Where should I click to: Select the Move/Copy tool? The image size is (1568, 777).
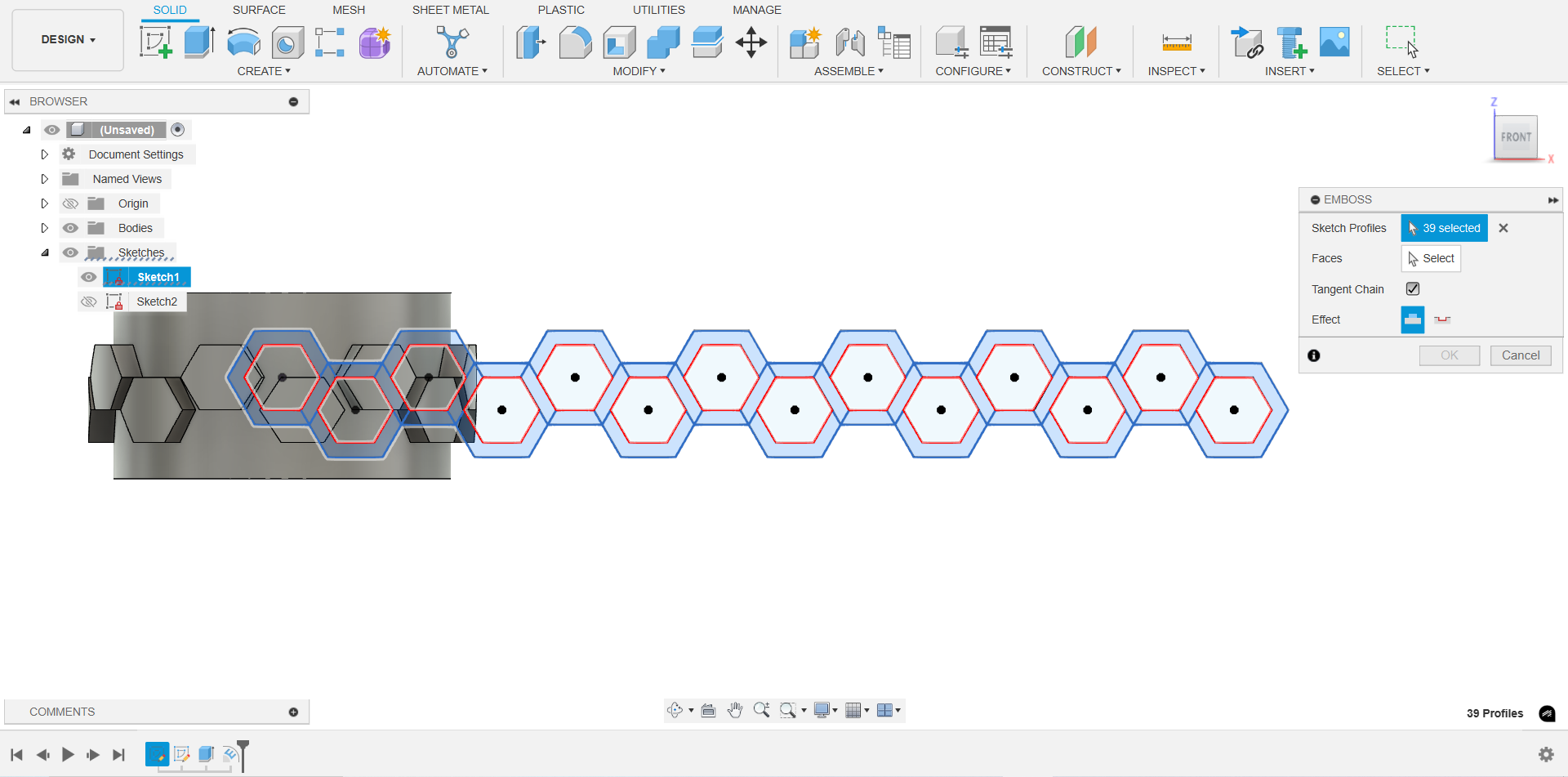tap(751, 42)
